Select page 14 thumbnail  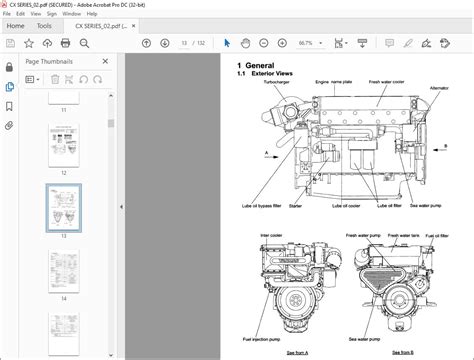[64, 271]
